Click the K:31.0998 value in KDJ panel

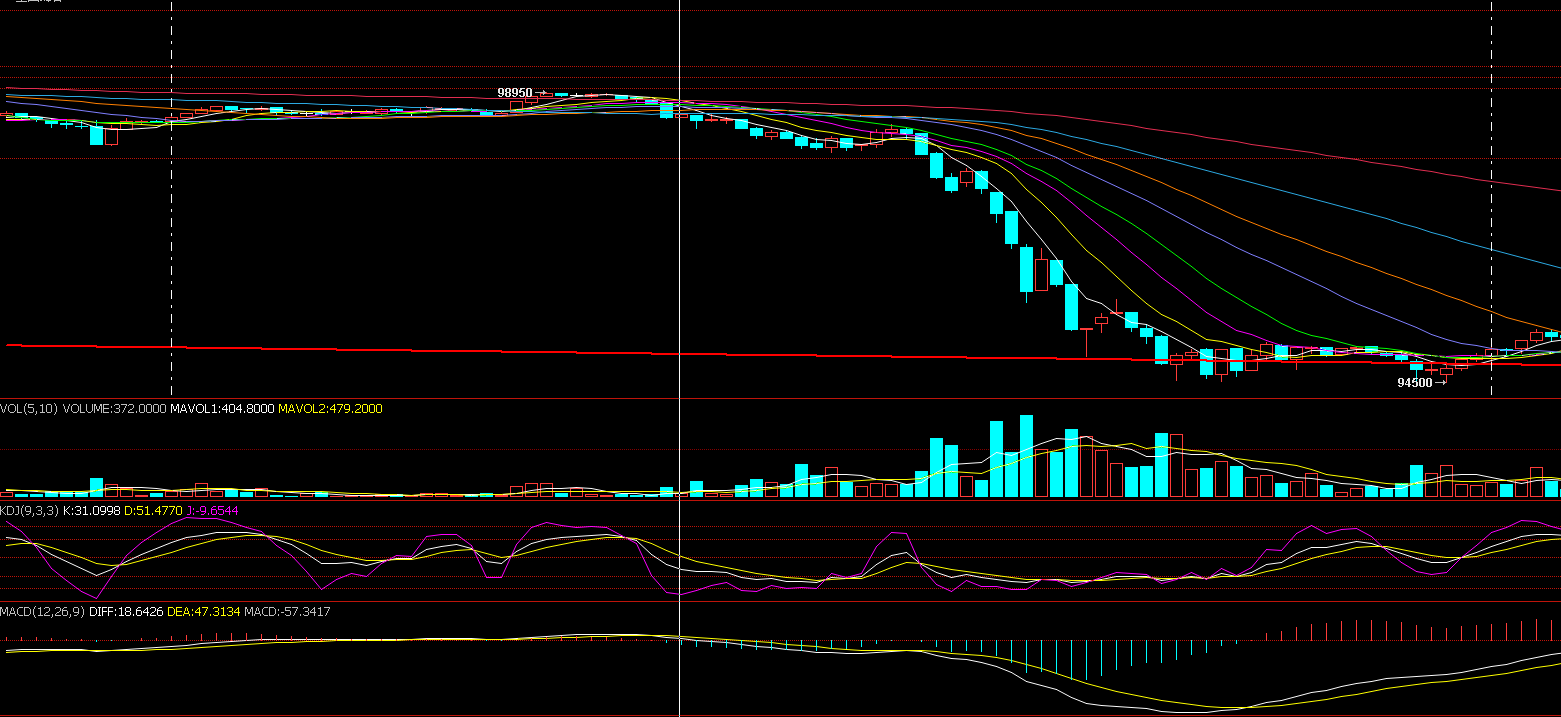pos(91,510)
